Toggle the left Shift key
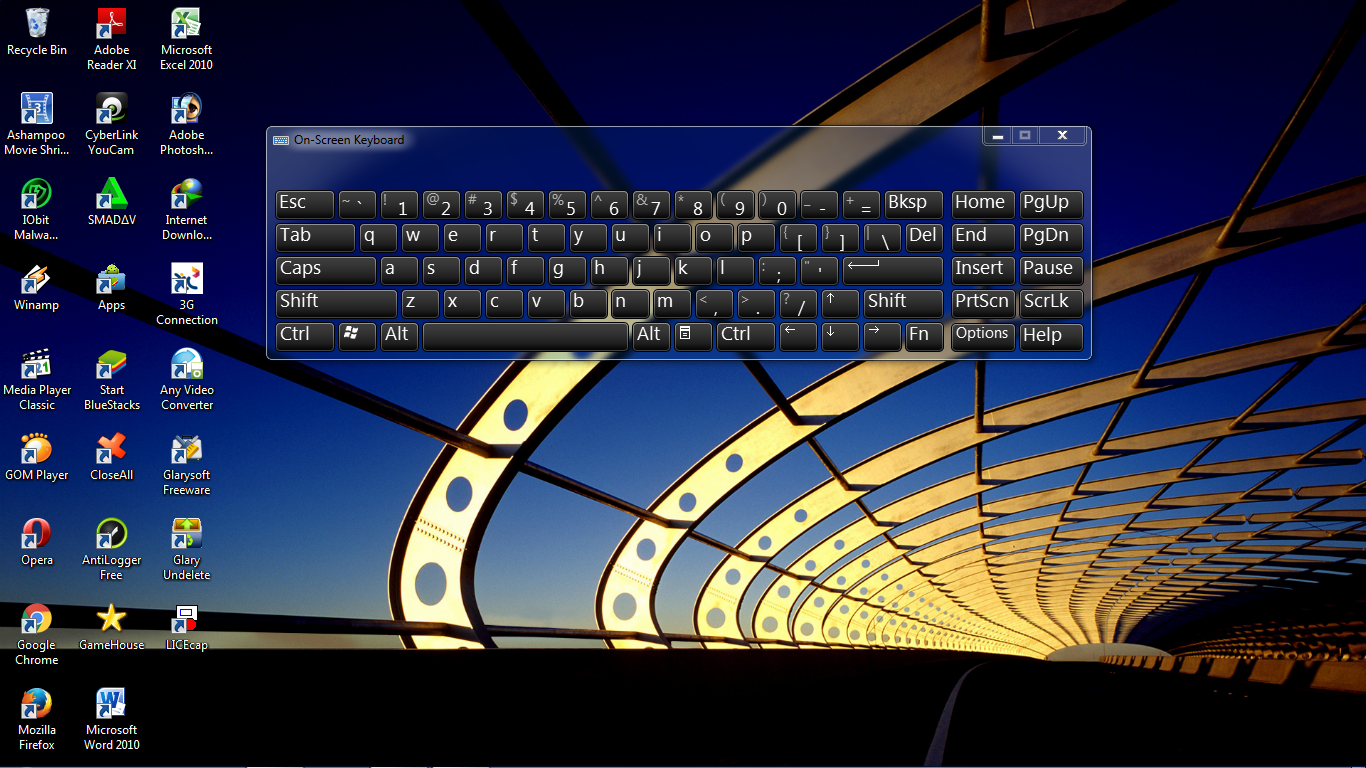 335,303
